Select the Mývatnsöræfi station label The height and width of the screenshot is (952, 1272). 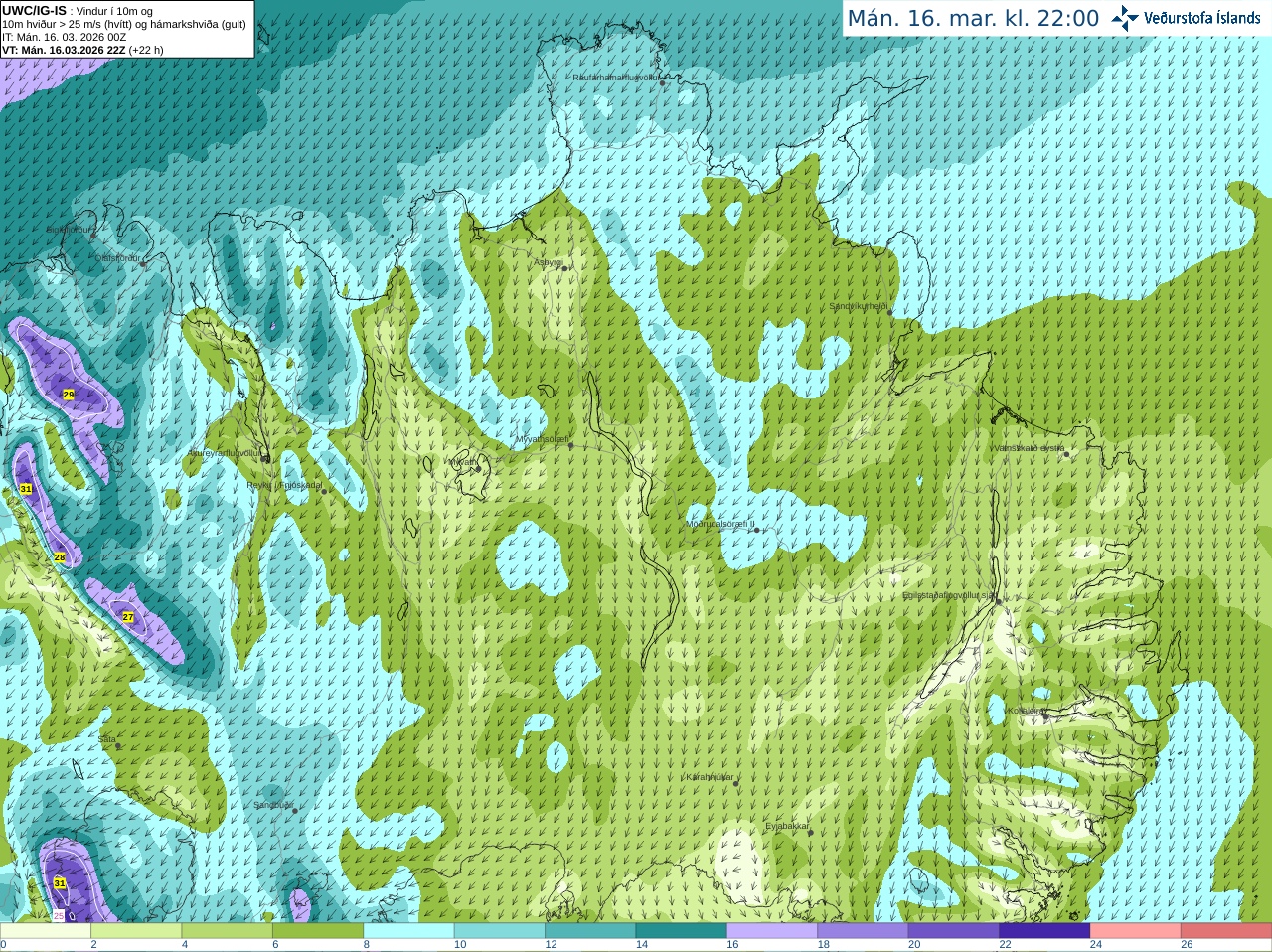tap(542, 438)
